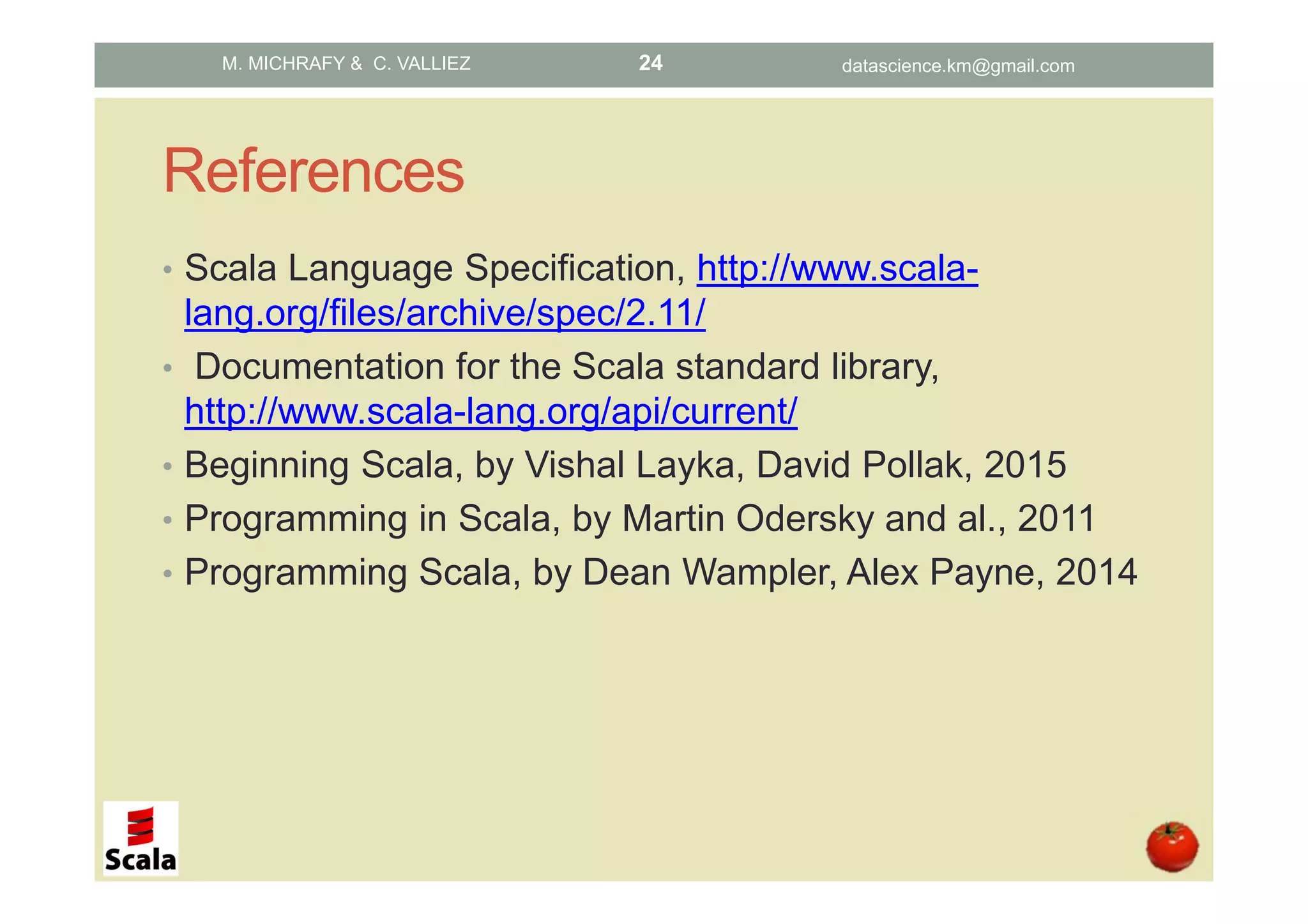Image resolution: width=1308 pixels, height=924 pixels.
Task: Click the year 2015 in Beginning Scala line
Action: [1024, 465]
